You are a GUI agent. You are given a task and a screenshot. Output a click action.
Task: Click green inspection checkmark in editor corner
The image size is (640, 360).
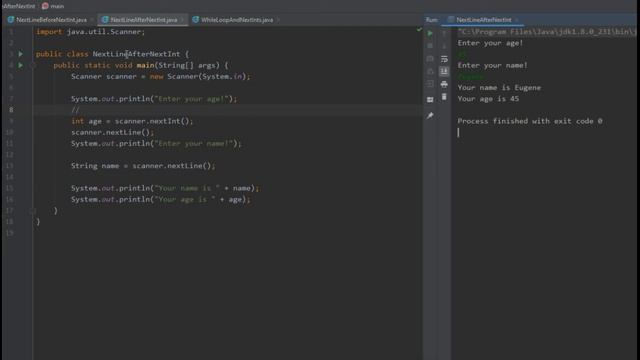tap(419, 29)
